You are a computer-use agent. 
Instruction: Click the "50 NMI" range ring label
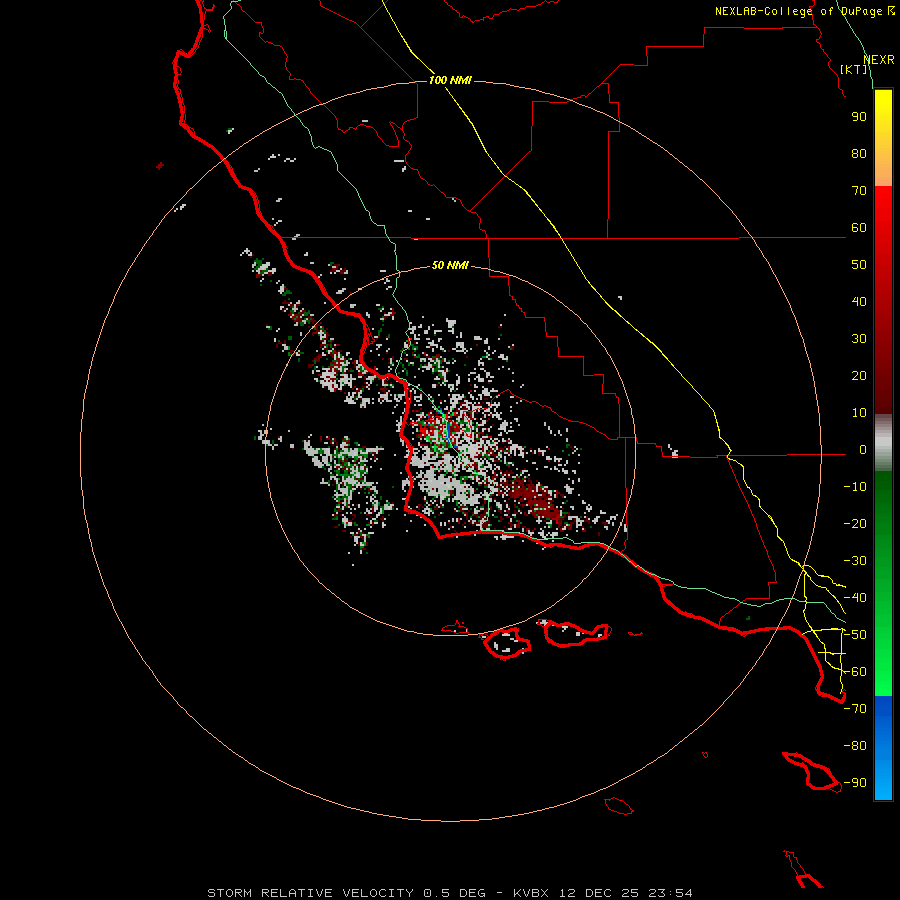tap(450, 265)
